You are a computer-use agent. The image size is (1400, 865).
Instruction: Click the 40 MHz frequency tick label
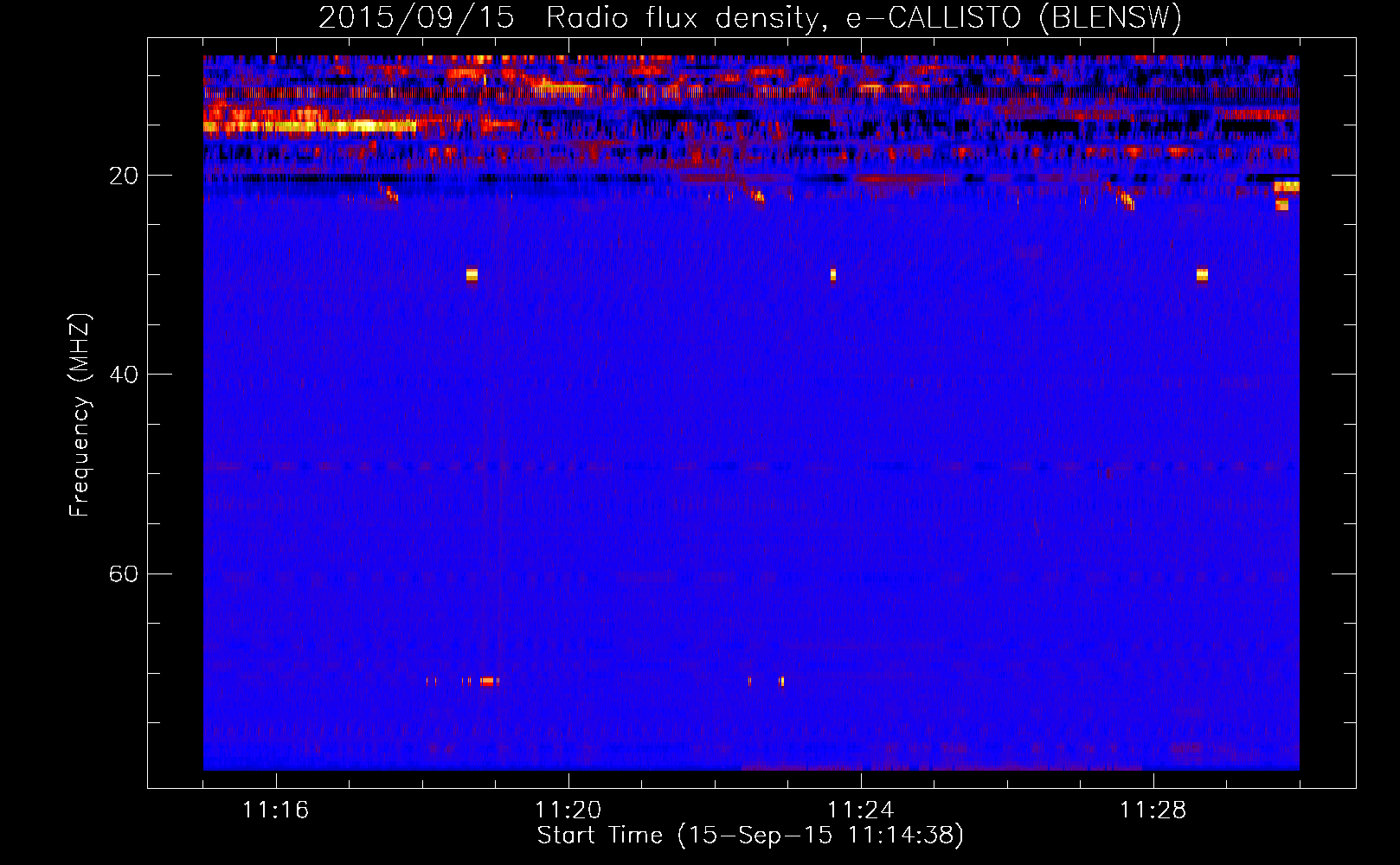(x=124, y=375)
